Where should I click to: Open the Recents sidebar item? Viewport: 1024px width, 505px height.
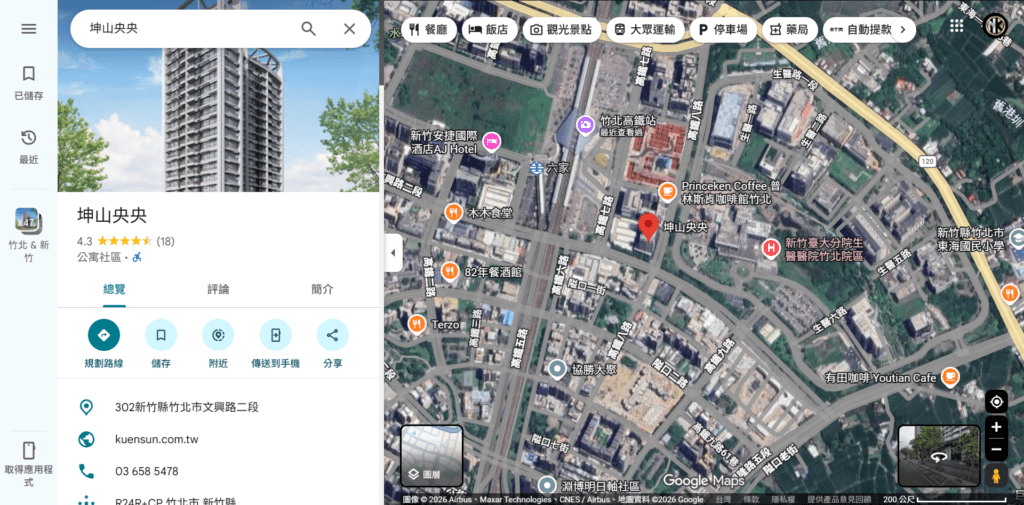(x=29, y=147)
